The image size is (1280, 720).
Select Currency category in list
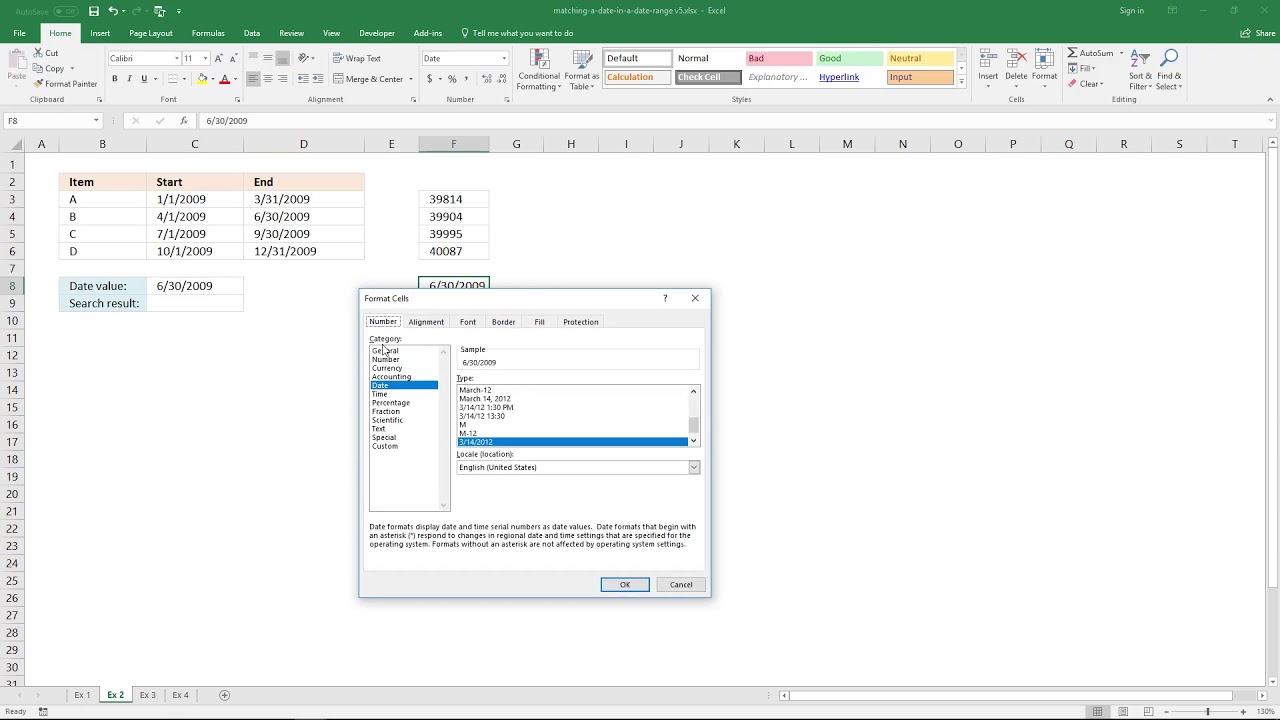(x=387, y=368)
